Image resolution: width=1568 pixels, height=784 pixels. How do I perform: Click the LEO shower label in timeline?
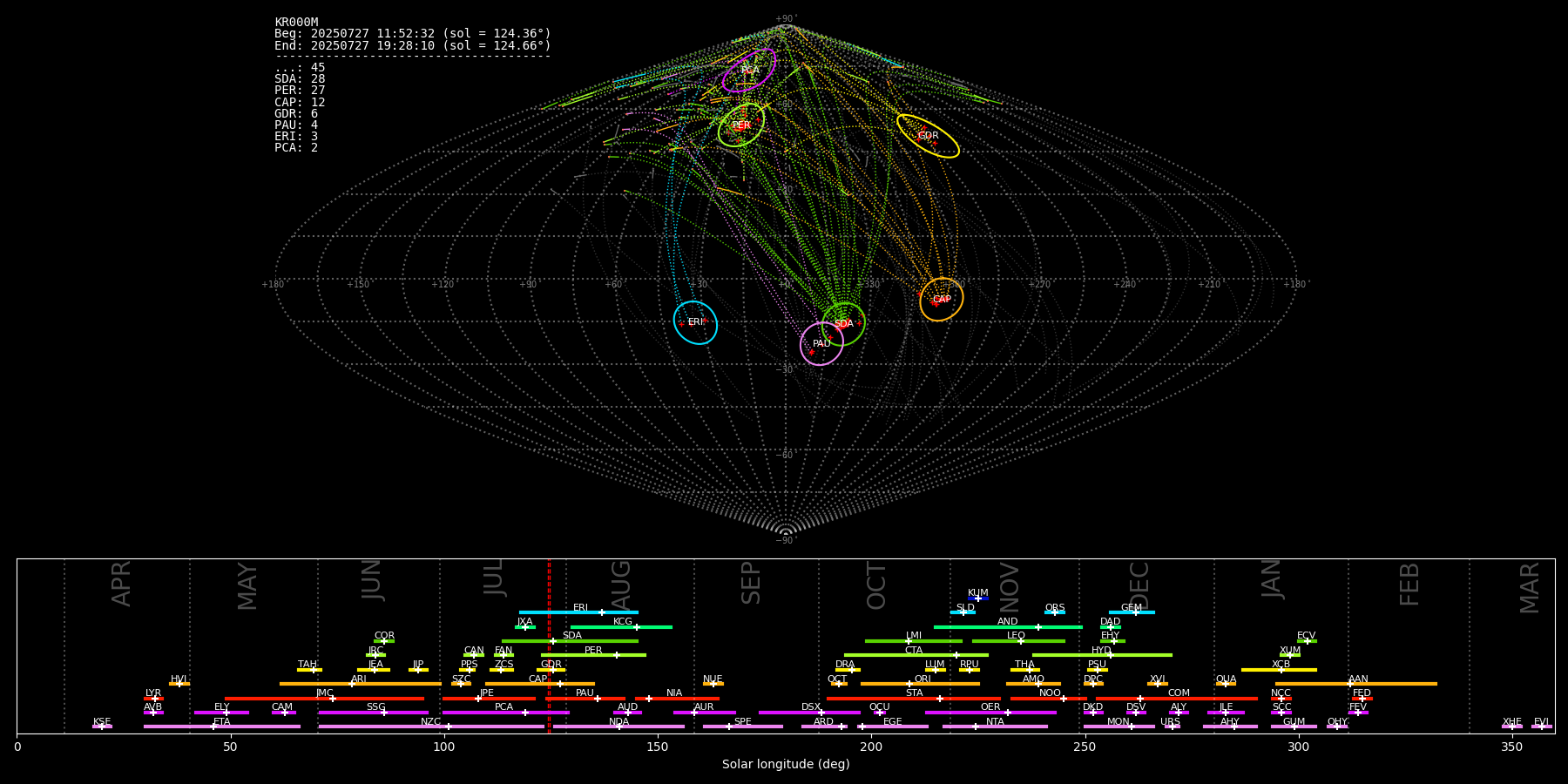(x=1017, y=636)
